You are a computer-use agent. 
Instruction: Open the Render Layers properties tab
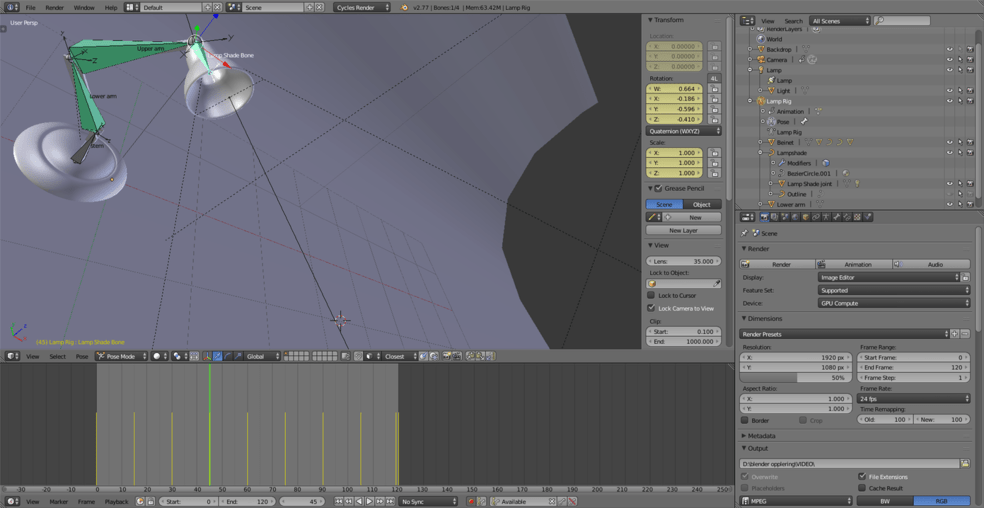[774, 217]
